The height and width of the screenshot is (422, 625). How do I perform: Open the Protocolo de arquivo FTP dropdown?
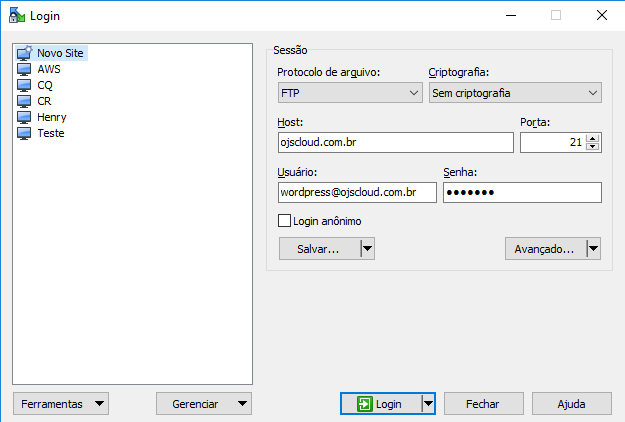(x=350, y=93)
